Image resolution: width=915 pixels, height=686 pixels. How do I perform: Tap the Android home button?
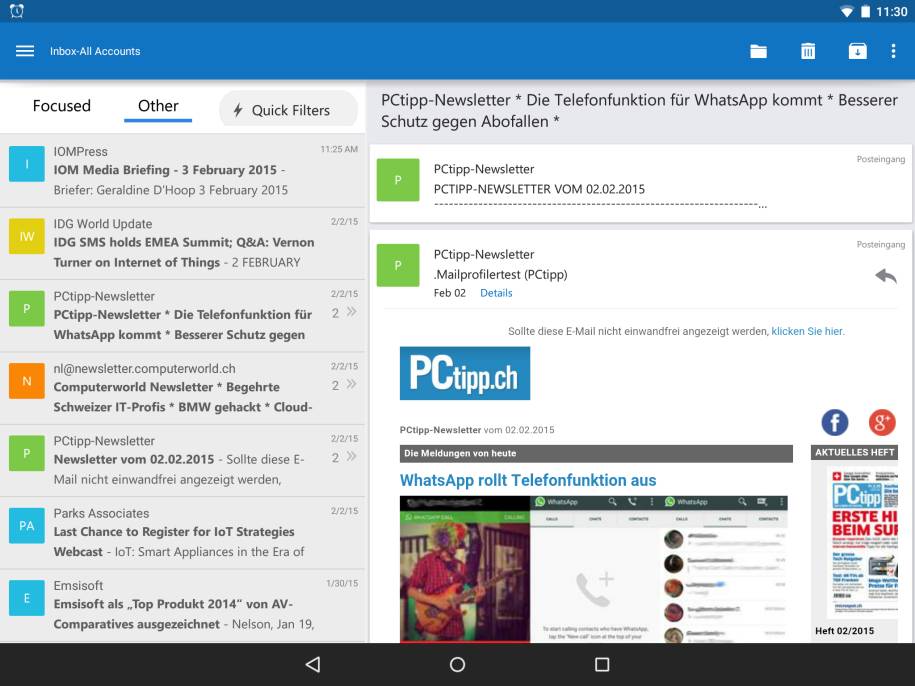458,664
